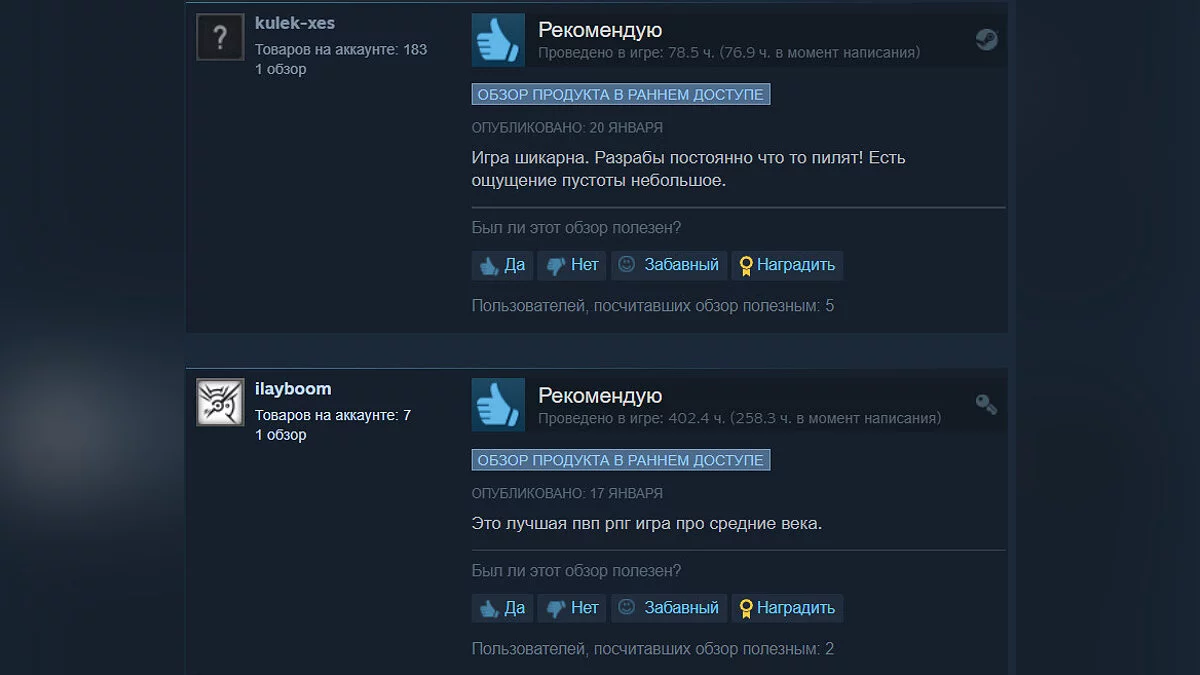Mark kulek-xes's review as 'Забавный'

pyautogui.click(x=669, y=265)
